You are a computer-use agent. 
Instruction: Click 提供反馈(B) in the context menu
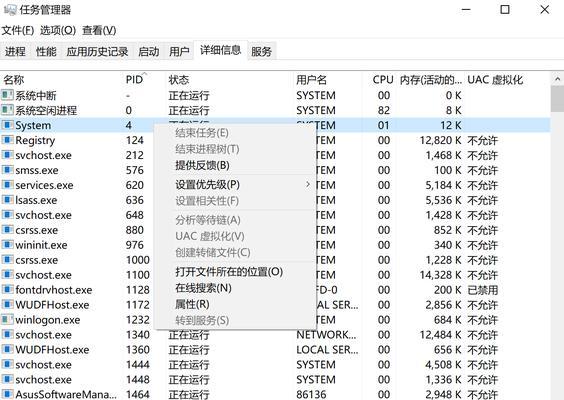[202, 165]
